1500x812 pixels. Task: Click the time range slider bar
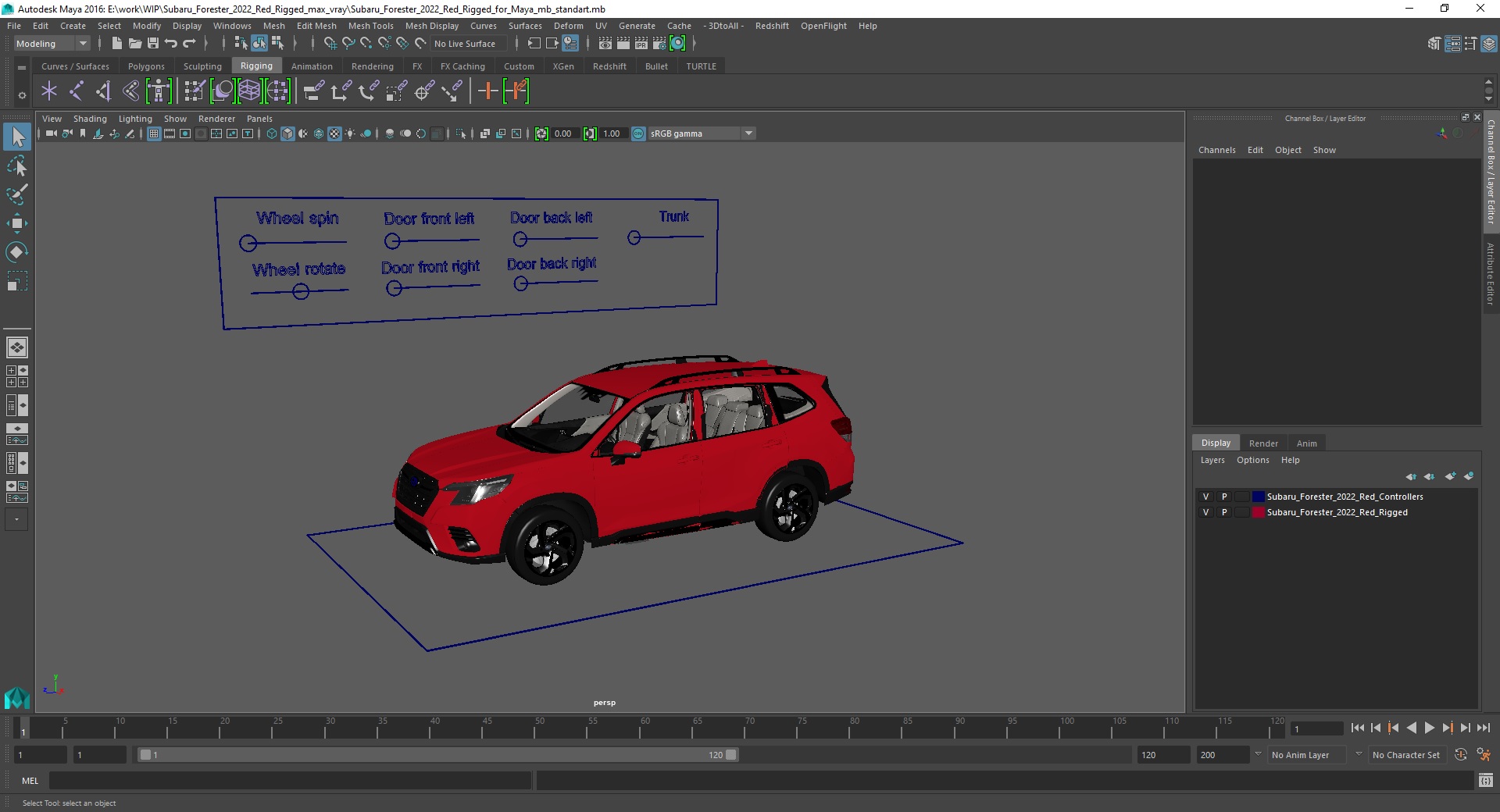(x=437, y=755)
